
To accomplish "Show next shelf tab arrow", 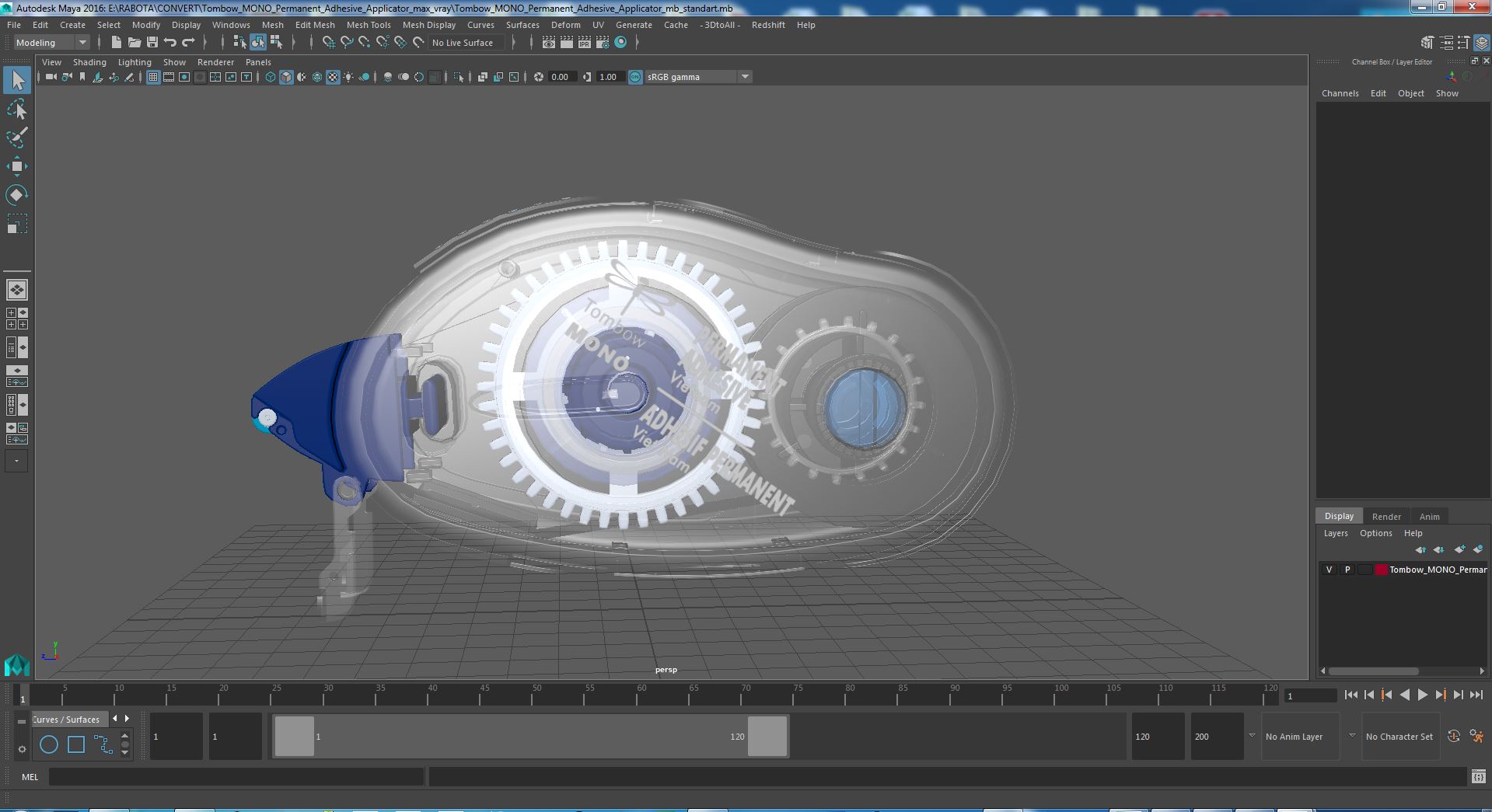I will coord(127,719).
